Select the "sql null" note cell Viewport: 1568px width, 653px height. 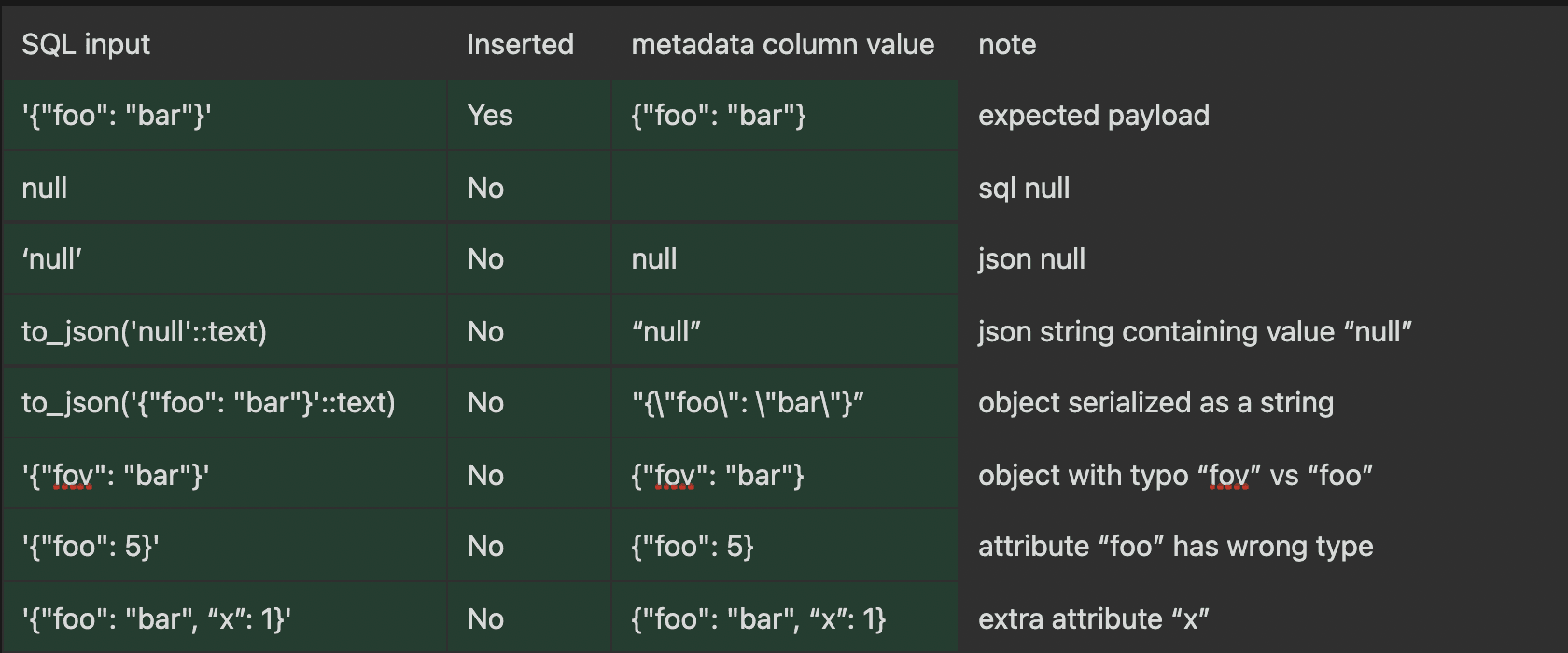[x=1024, y=188]
